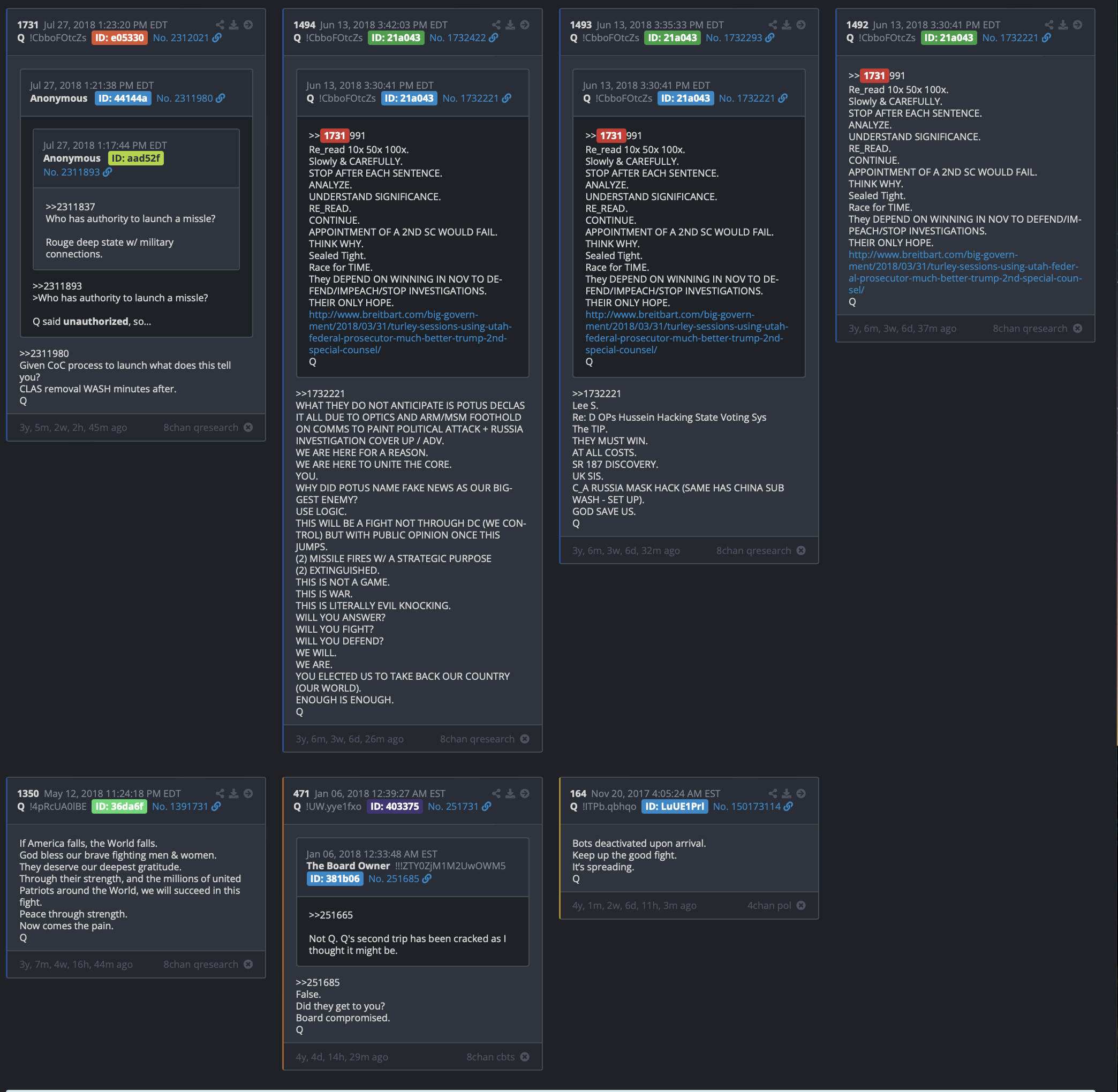1118x1092 pixels.
Task: Click red 1731 reference badge quoted in post 1493
Action: tap(611, 136)
